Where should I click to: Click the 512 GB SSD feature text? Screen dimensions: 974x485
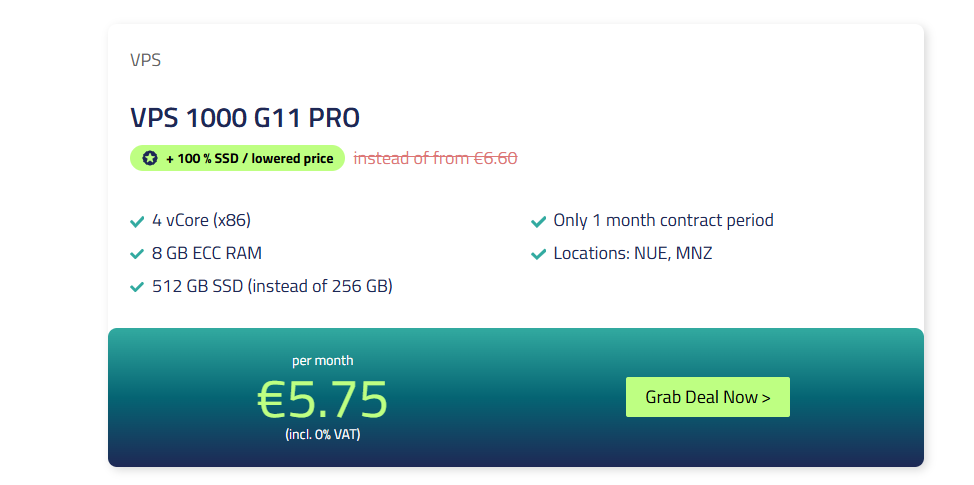point(272,286)
